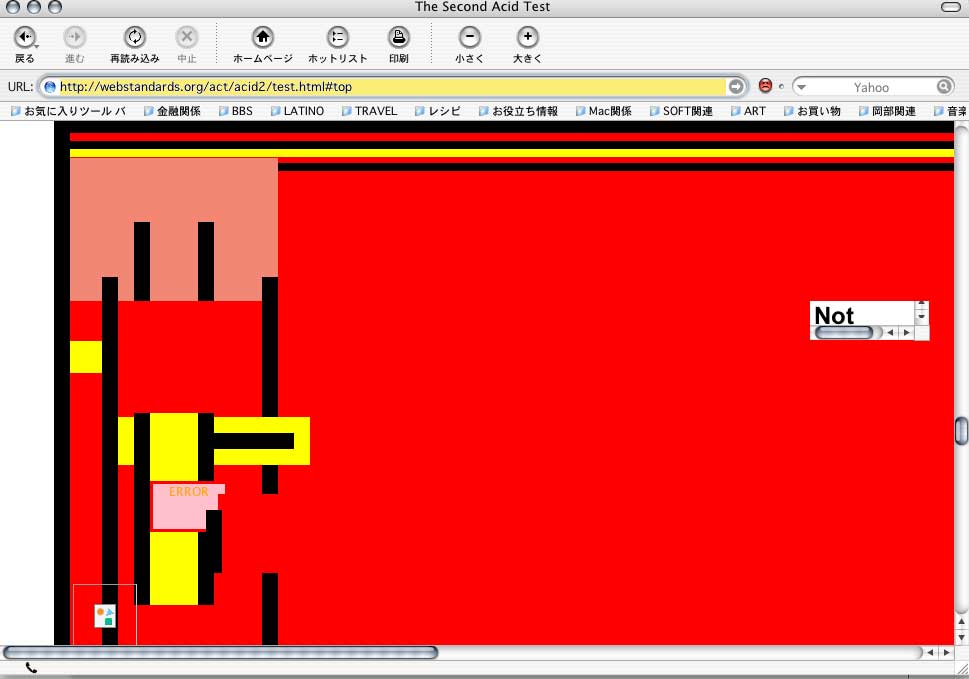Viewport: 969px width, 679px height.
Task: Reload the page with 再読み込み
Action: coord(135,44)
